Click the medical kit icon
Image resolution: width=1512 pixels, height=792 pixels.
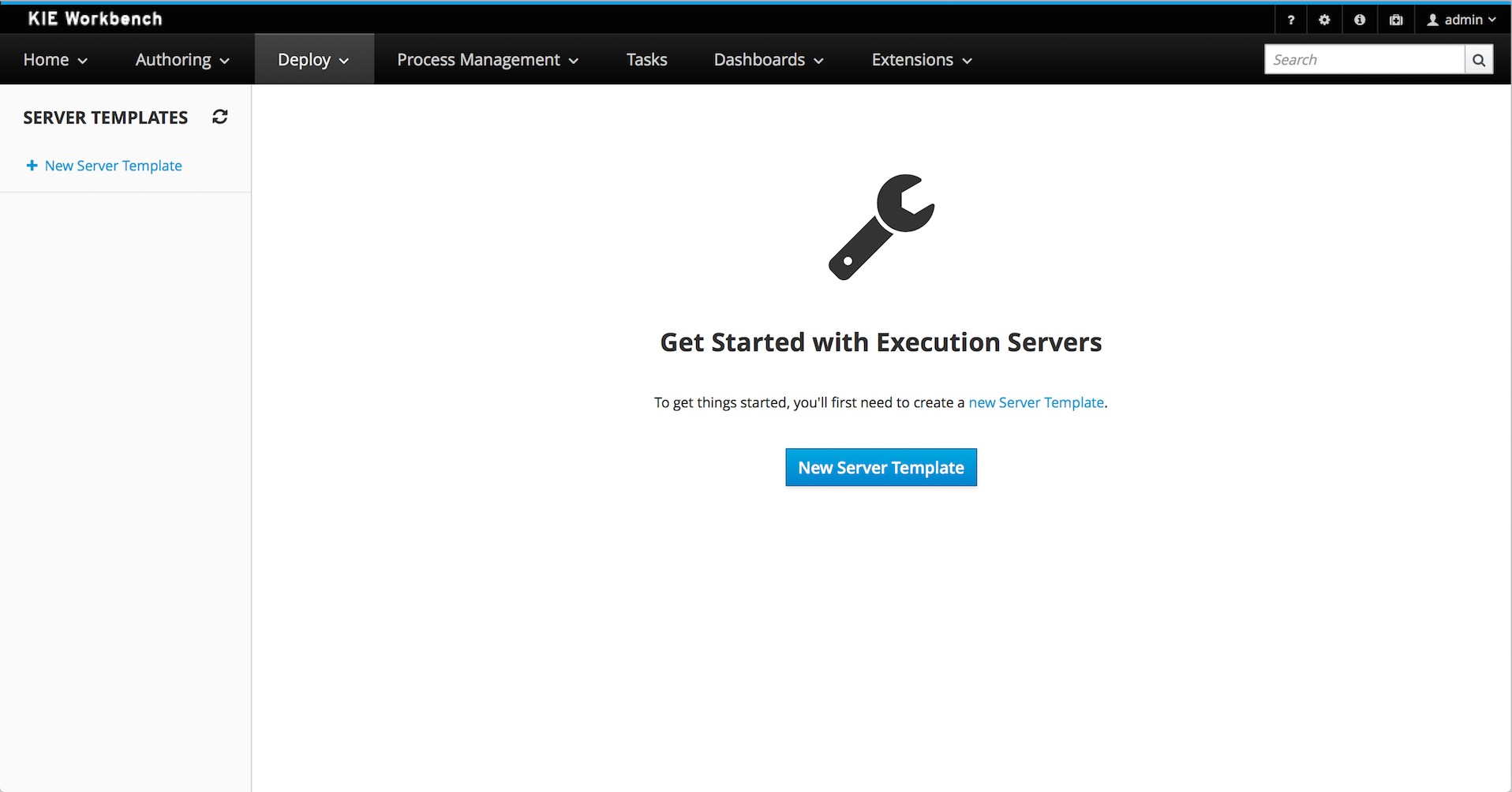pos(1396,20)
